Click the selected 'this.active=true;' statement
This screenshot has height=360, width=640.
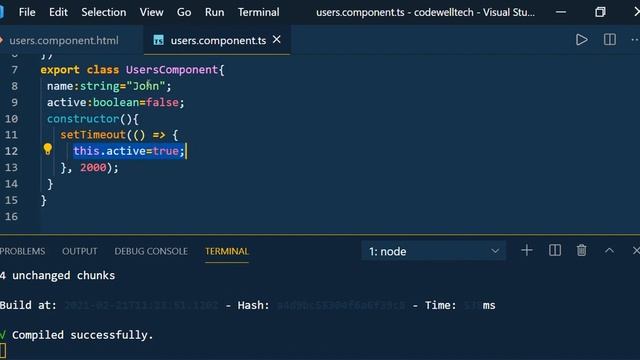point(129,151)
